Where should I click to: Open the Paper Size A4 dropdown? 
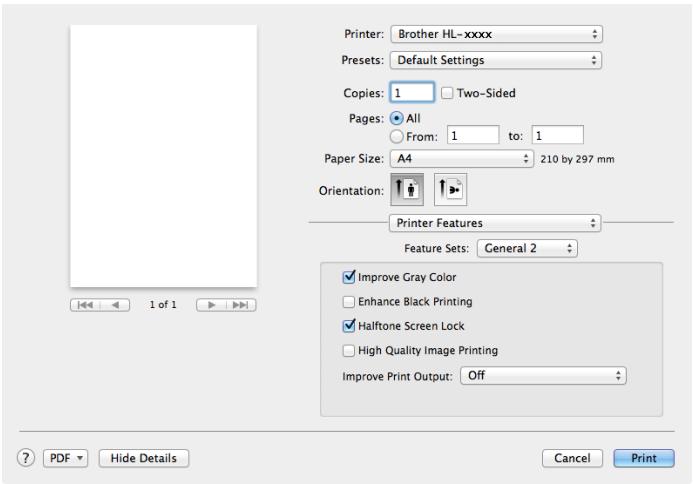coord(462,159)
